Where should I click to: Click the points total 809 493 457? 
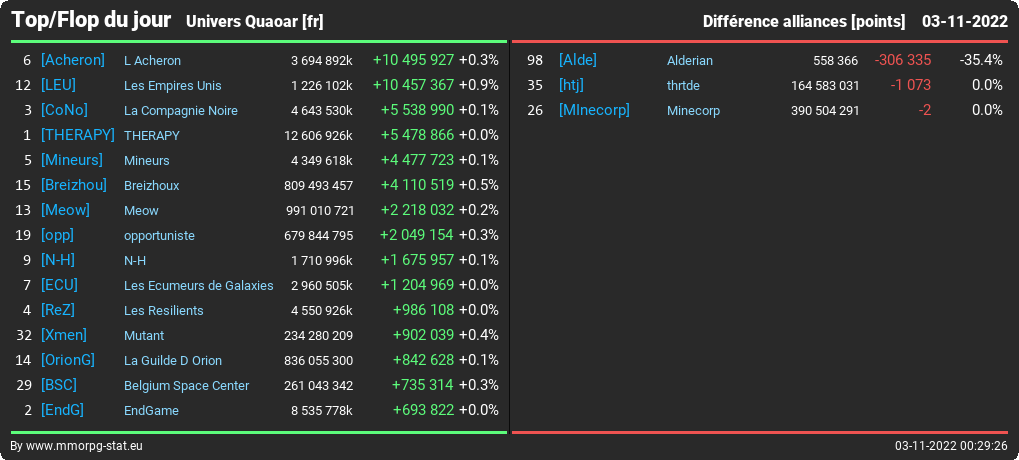coord(318,186)
